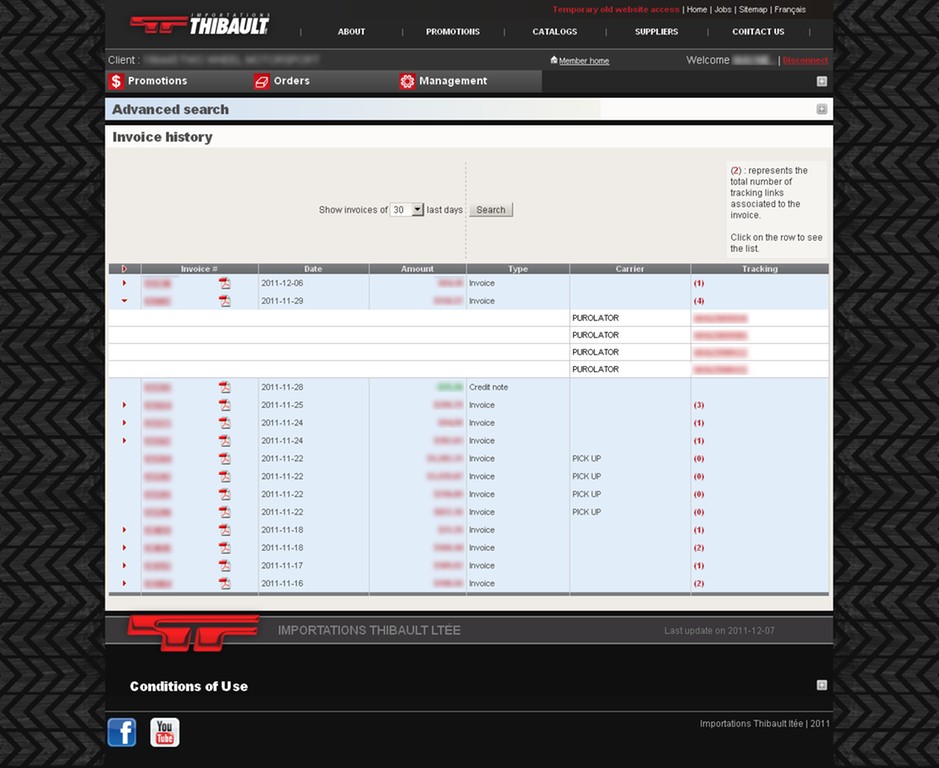Open the Facebook page icon
939x768 pixels.
point(122,732)
